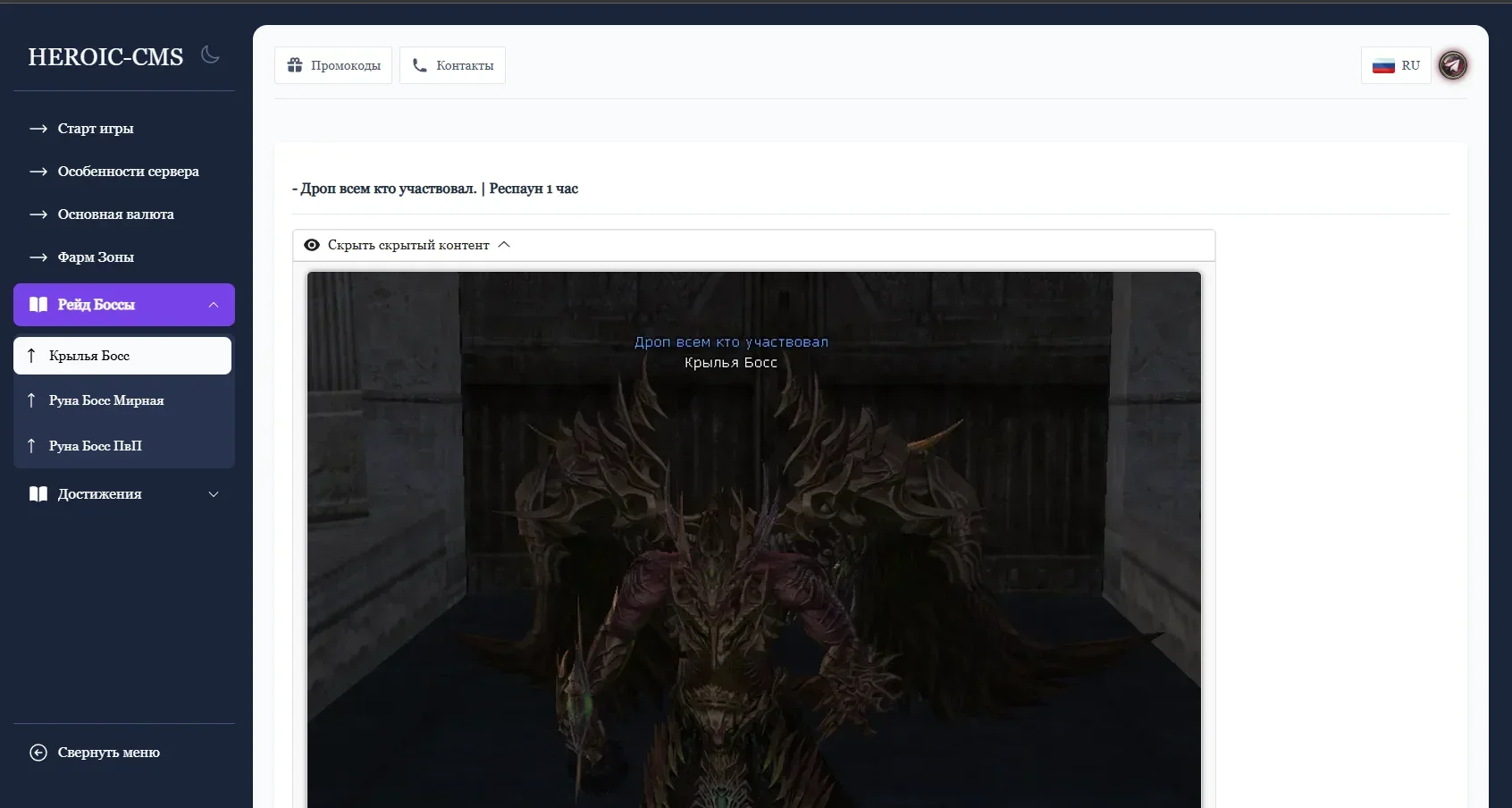Click the book icon beside Достижения
Image resolution: width=1512 pixels, height=808 pixels.
[38, 494]
